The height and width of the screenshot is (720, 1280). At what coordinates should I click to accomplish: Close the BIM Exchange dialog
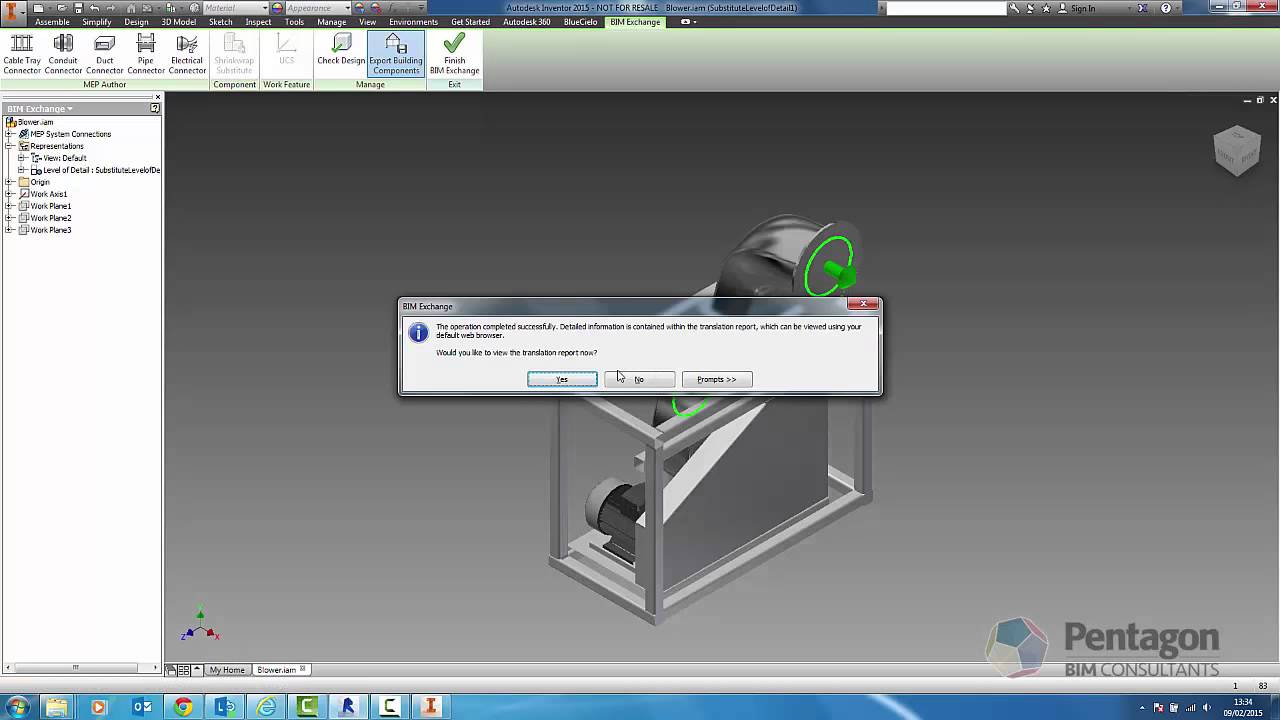tap(863, 304)
